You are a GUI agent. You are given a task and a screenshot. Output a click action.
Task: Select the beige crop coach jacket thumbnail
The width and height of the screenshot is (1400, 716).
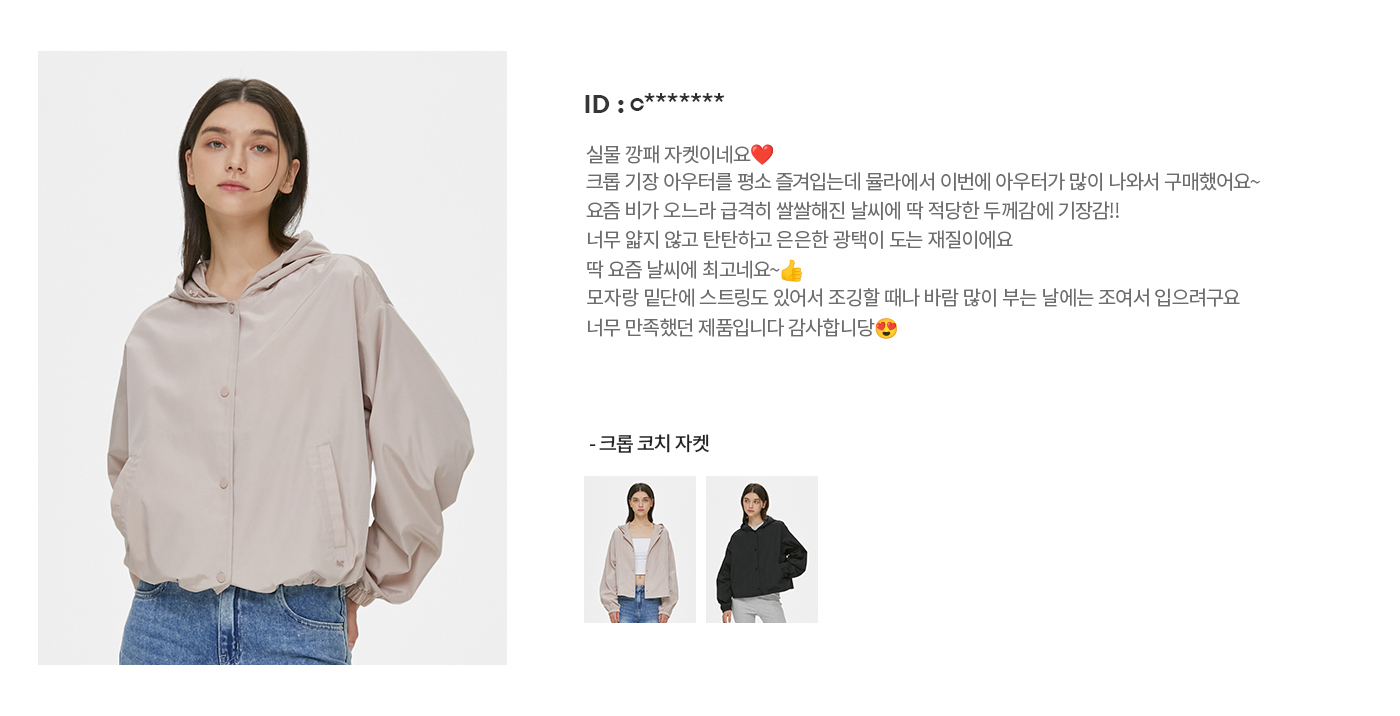click(640, 549)
